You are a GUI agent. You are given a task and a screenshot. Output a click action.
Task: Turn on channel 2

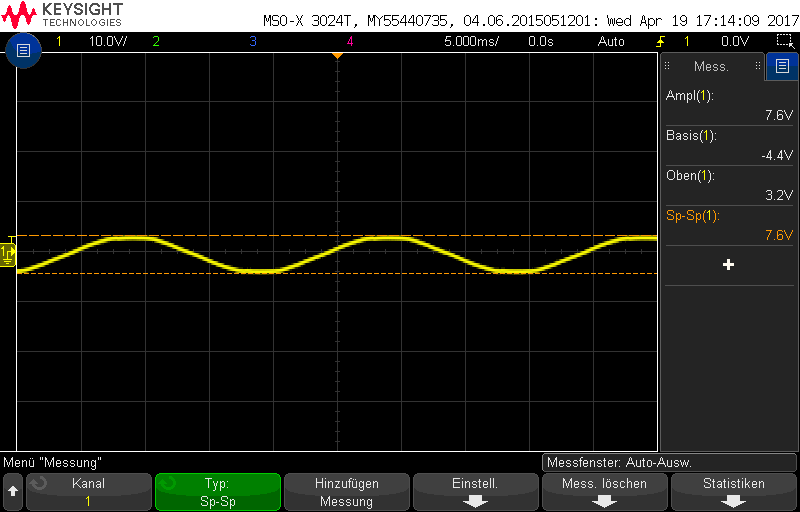pos(156,41)
